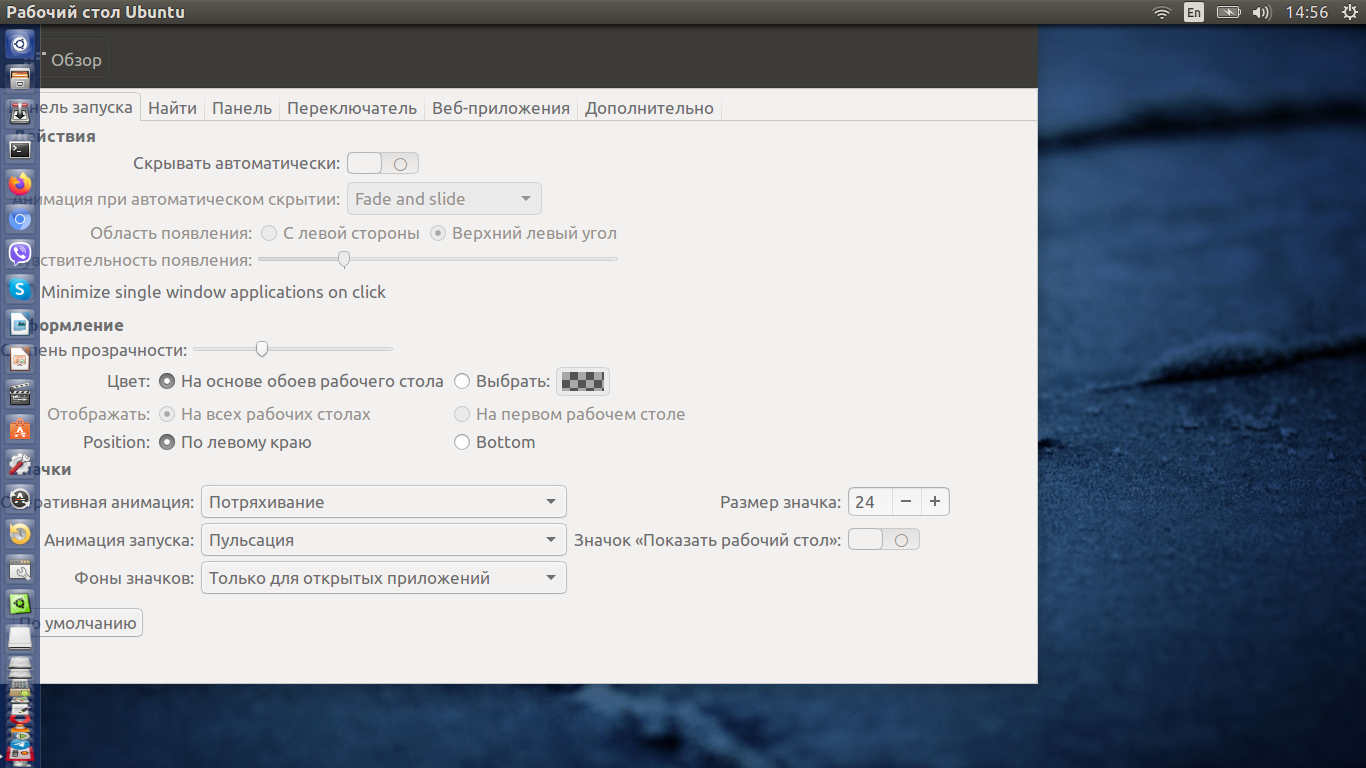Open the «Только для открытых приложений» dropdown
This screenshot has width=1366, height=768.
(383, 578)
